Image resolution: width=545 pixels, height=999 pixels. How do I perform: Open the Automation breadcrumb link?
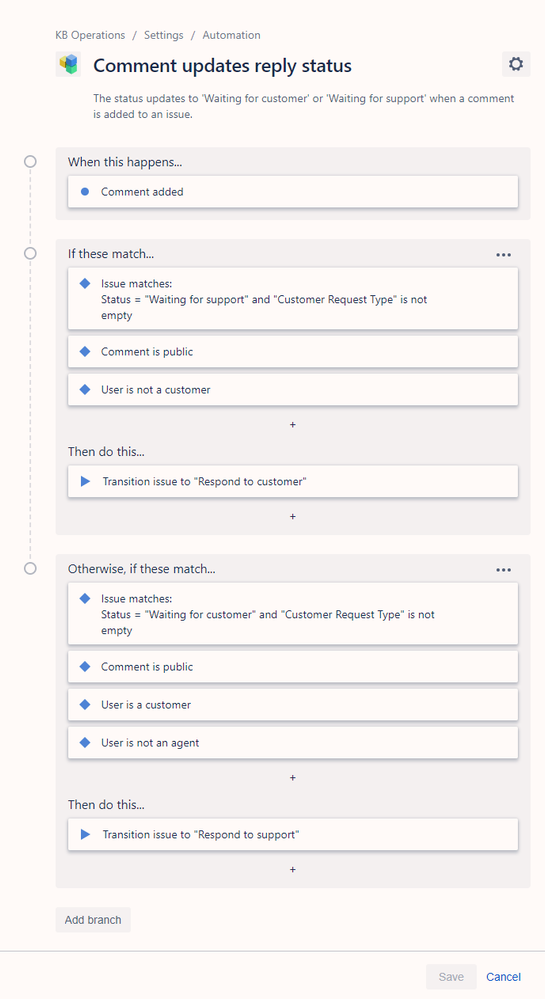[x=231, y=35]
